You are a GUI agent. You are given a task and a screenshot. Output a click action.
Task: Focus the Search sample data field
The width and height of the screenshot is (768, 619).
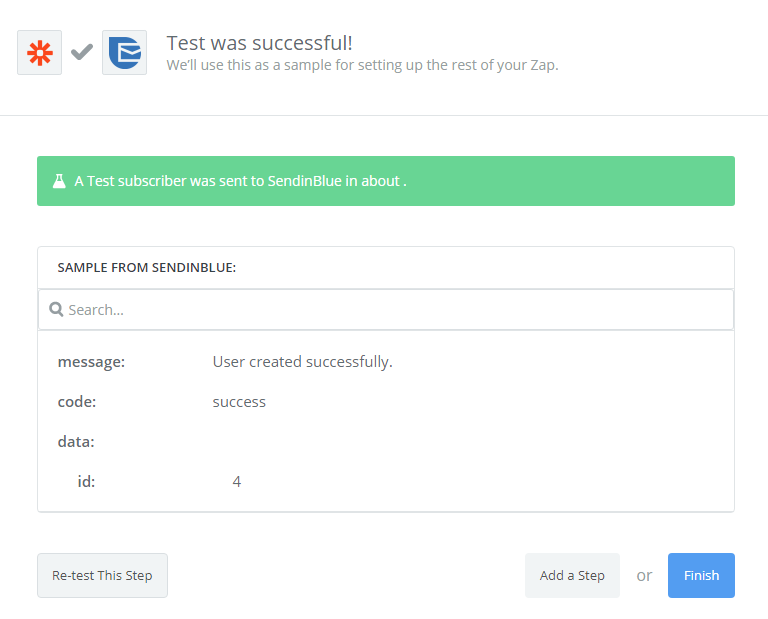point(390,310)
